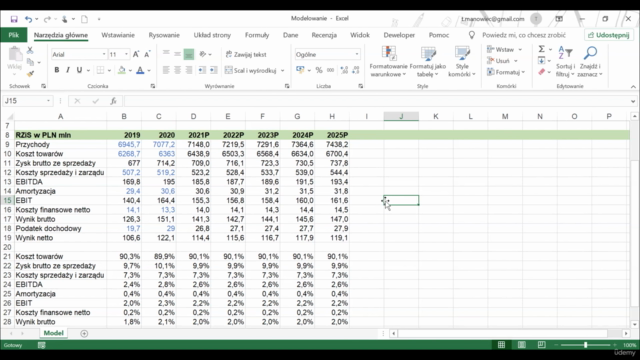Click the increase indent icon

(213, 70)
